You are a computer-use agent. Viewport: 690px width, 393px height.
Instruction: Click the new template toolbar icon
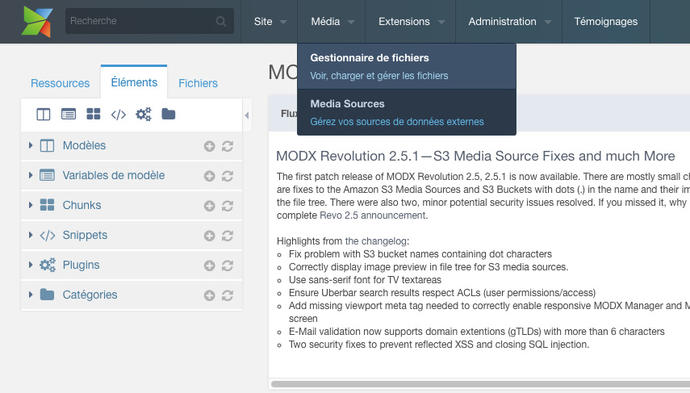tap(43, 114)
